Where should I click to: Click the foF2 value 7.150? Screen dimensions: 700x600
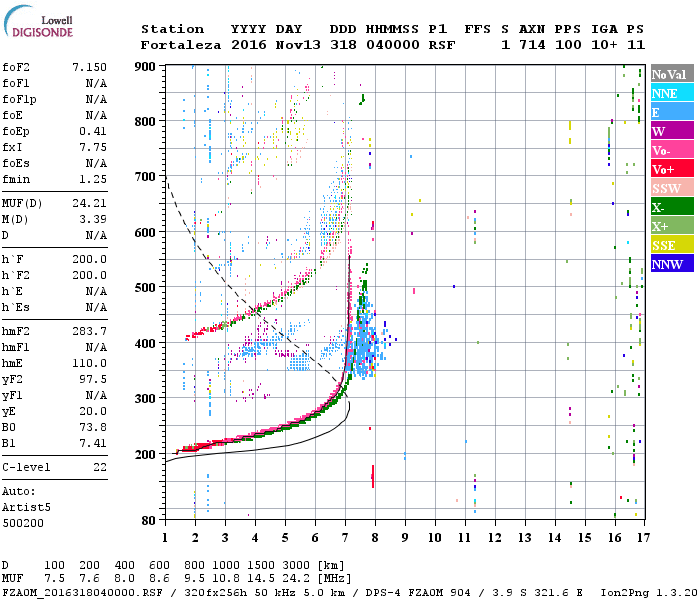(89, 67)
